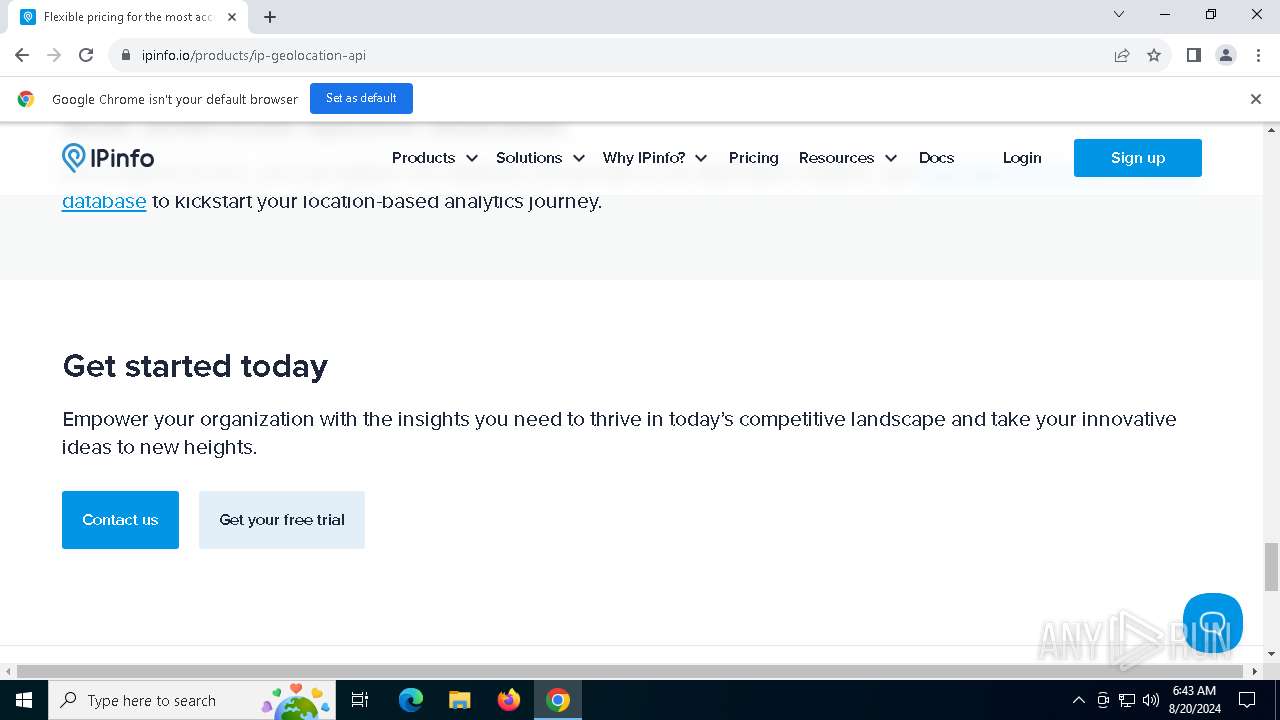Screen dimensions: 1280x720
Task: Open tab search chevron
Action: (1119, 14)
